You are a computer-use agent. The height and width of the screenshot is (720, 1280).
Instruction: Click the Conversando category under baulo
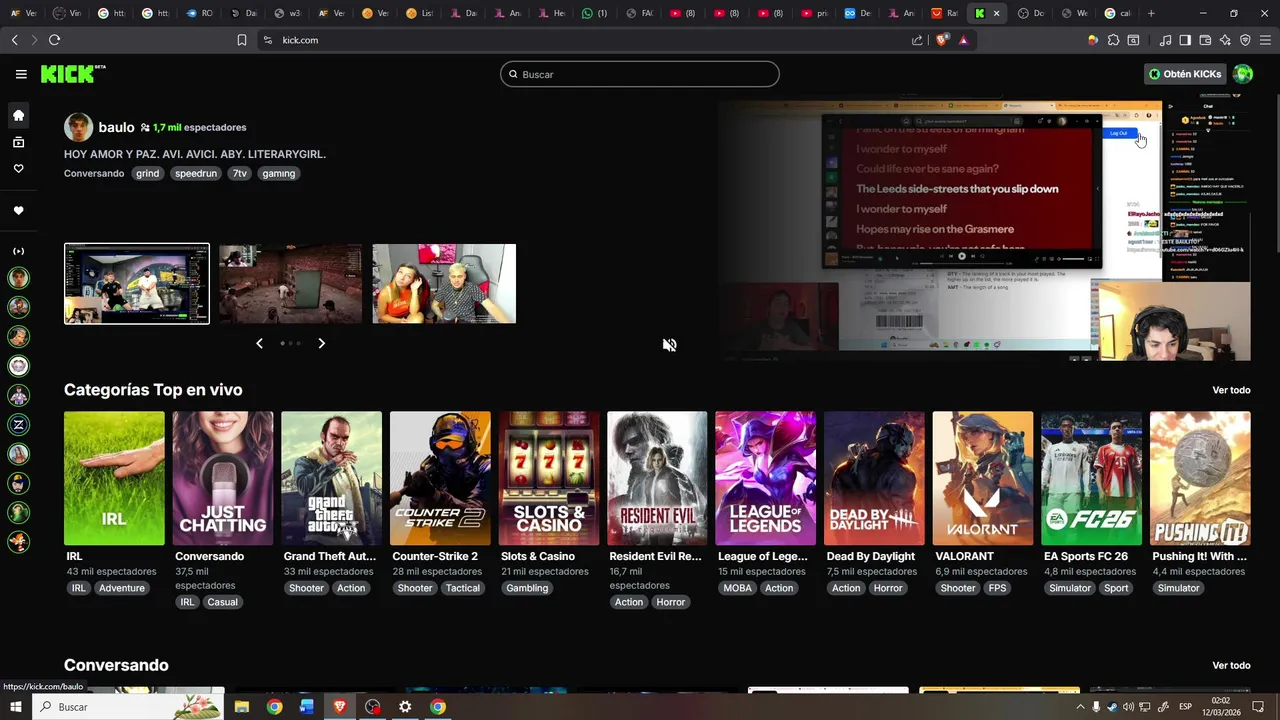point(94,173)
